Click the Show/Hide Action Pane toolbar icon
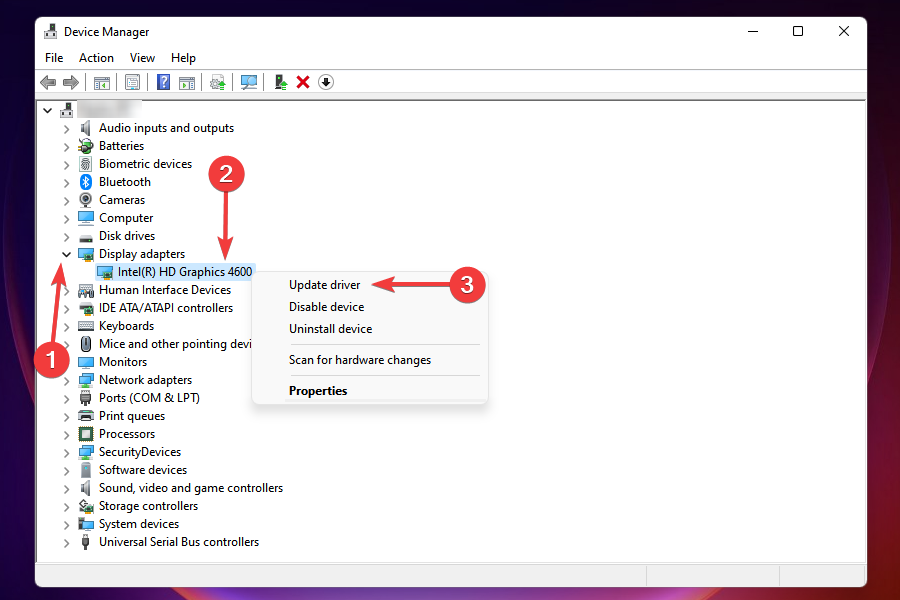Image resolution: width=900 pixels, height=600 pixels. coord(187,82)
